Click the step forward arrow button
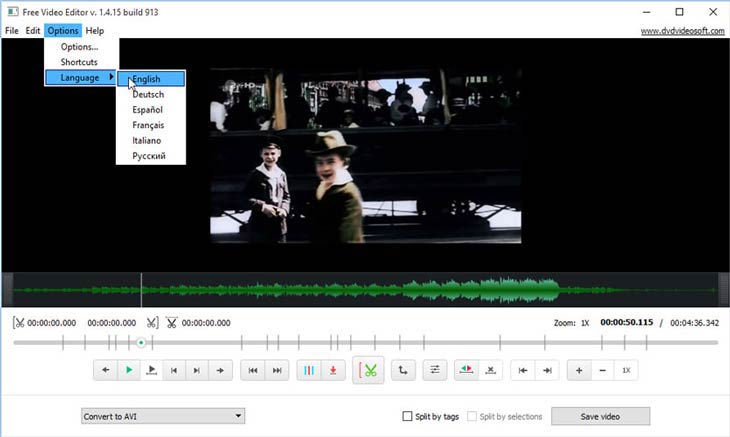Viewport: 730px width, 437px height. [220, 370]
